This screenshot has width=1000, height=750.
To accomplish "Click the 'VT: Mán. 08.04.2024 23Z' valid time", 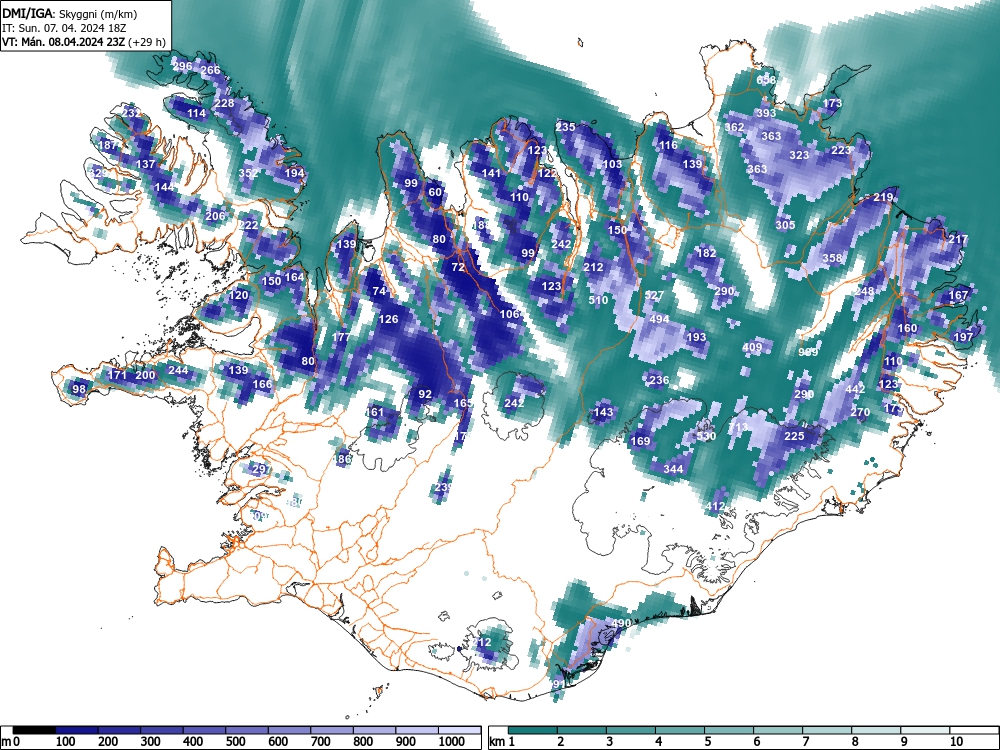I will click(64, 43).
